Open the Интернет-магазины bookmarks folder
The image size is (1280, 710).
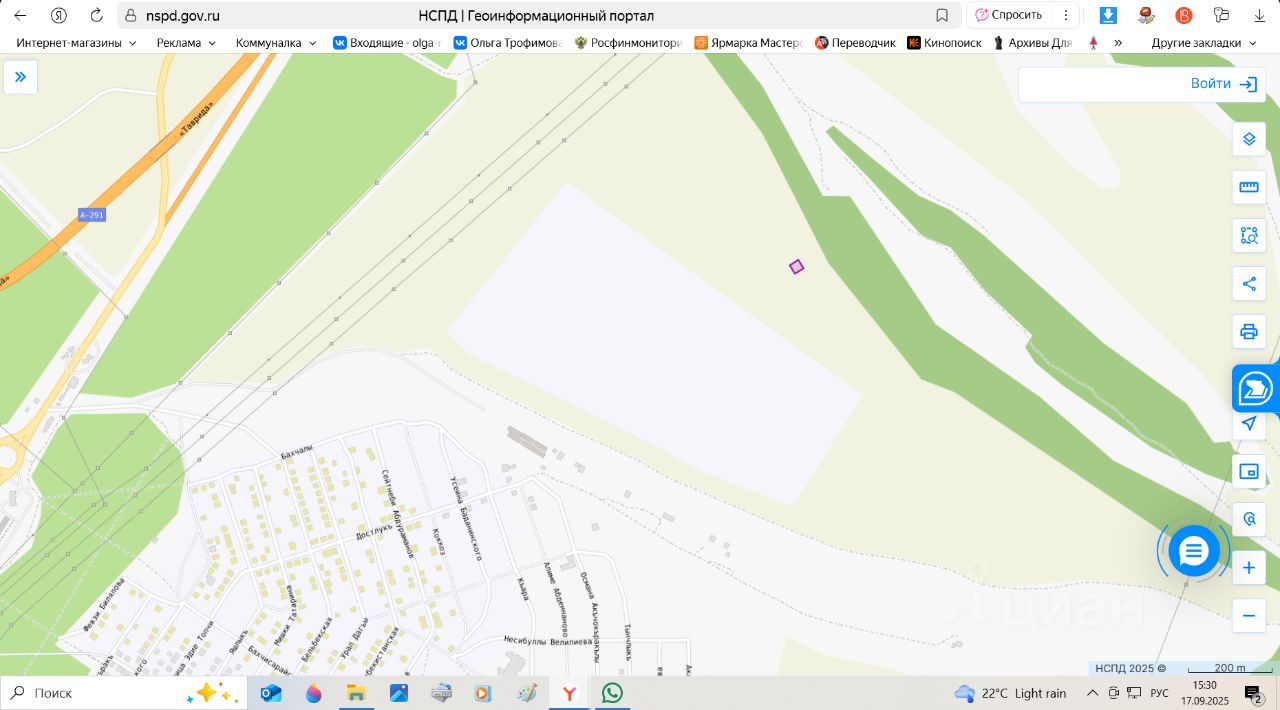tap(76, 43)
